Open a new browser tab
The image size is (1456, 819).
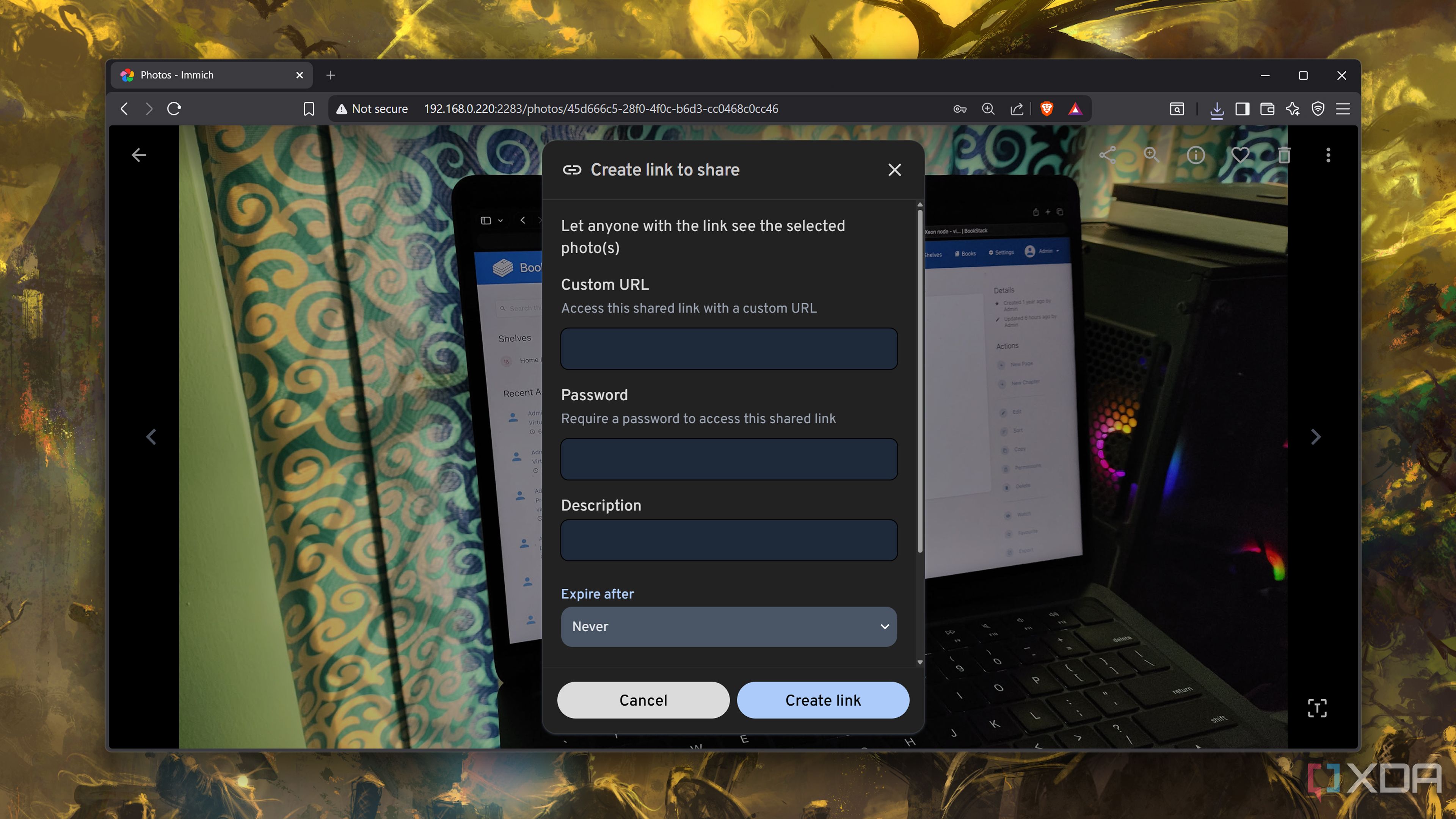331,75
